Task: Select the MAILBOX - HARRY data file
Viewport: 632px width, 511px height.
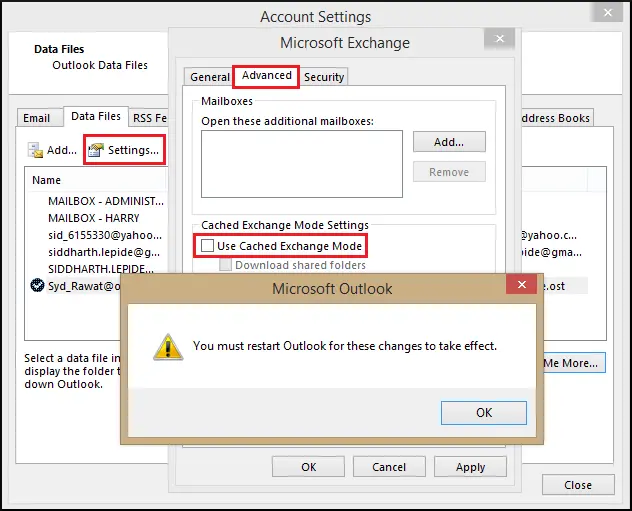Action: click(x=94, y=217)
